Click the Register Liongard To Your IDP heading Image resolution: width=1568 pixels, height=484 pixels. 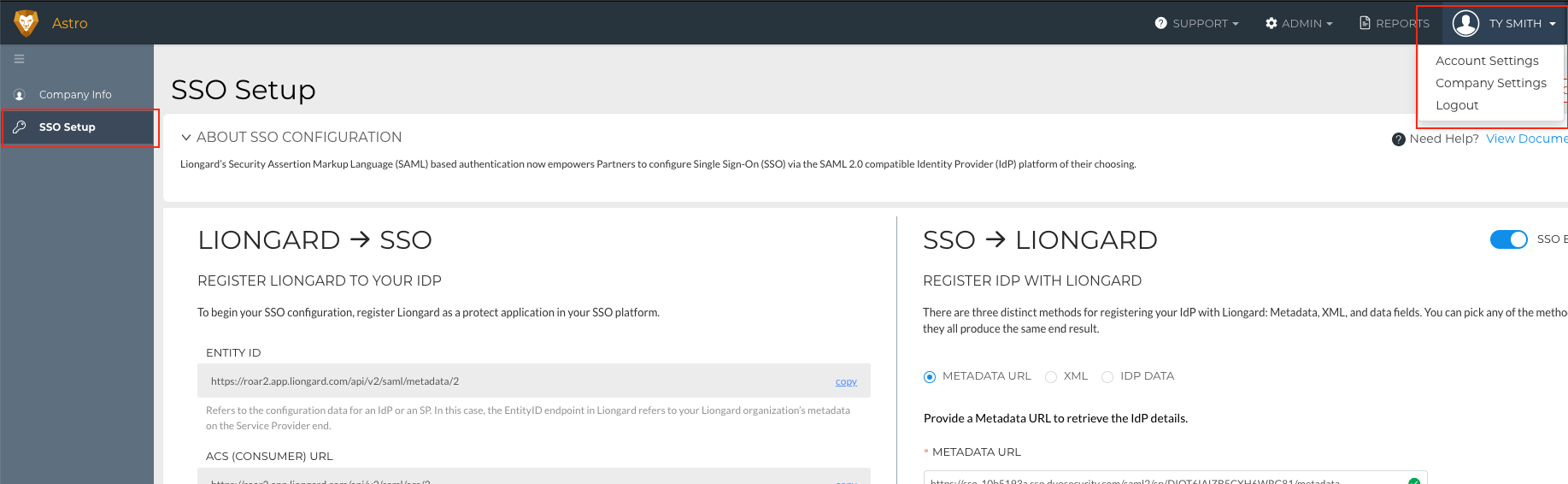pyautogui.click(x=320, y=280)
